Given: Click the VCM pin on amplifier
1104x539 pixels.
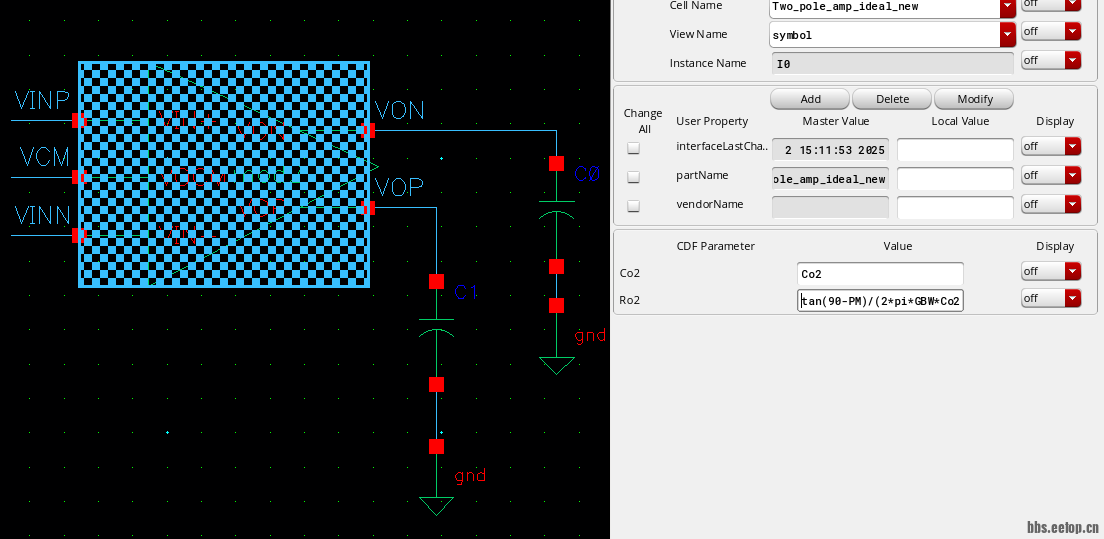Looking at the screenshot, I should pyautogui.click(x=77, y=177).
